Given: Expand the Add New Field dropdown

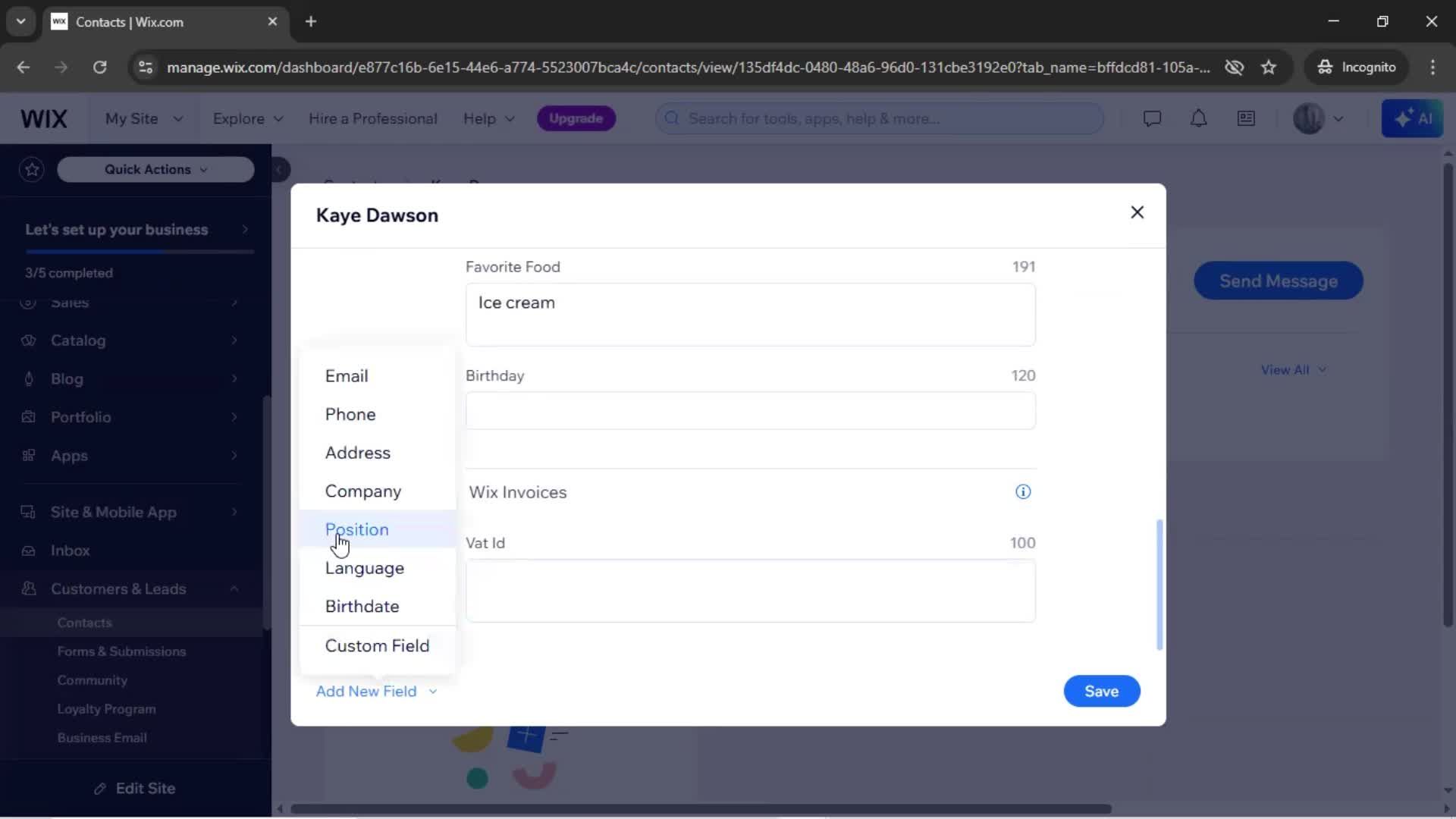Looking at the screenshot, I should [377, 692].
